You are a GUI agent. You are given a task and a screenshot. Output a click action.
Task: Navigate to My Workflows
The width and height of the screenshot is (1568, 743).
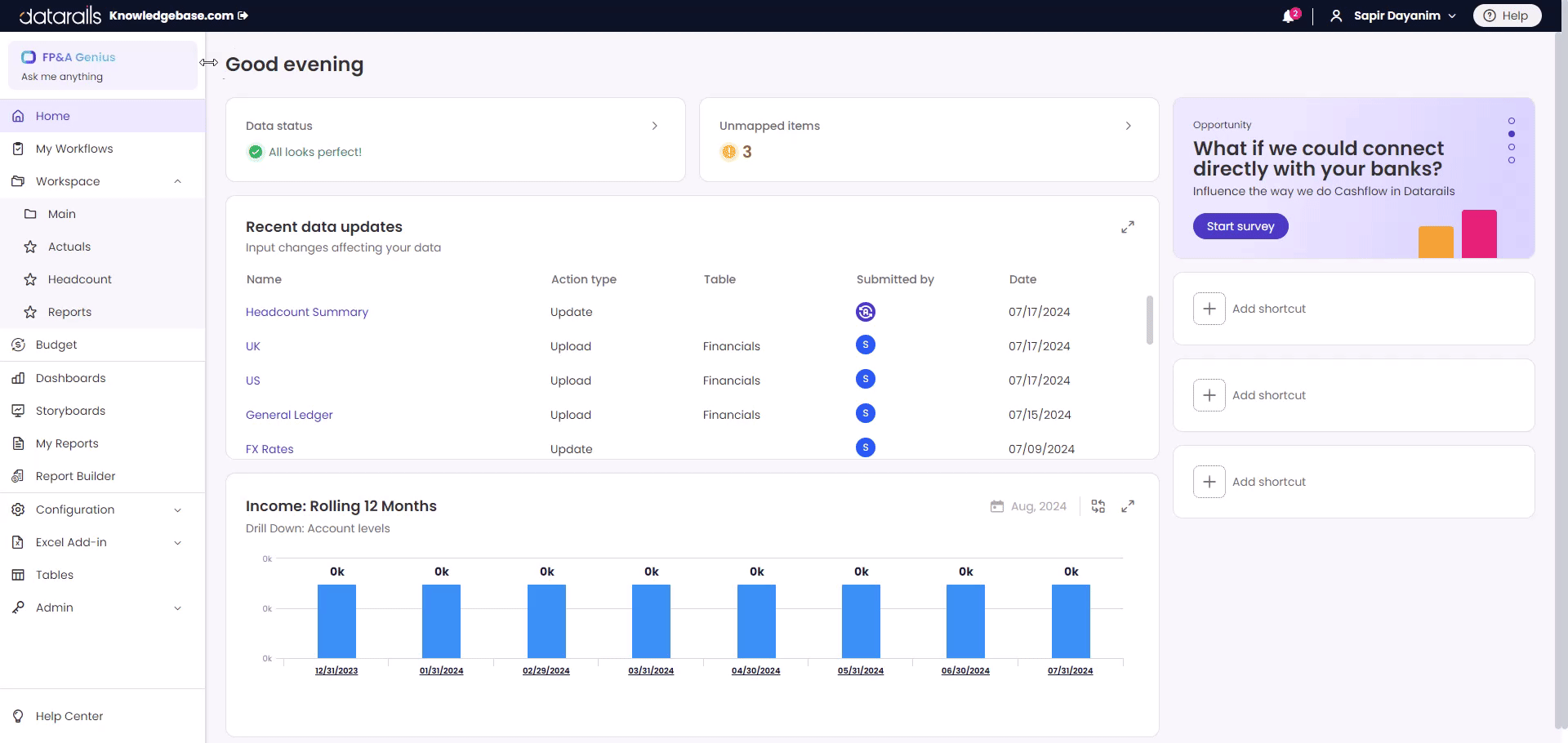point(74,149)
